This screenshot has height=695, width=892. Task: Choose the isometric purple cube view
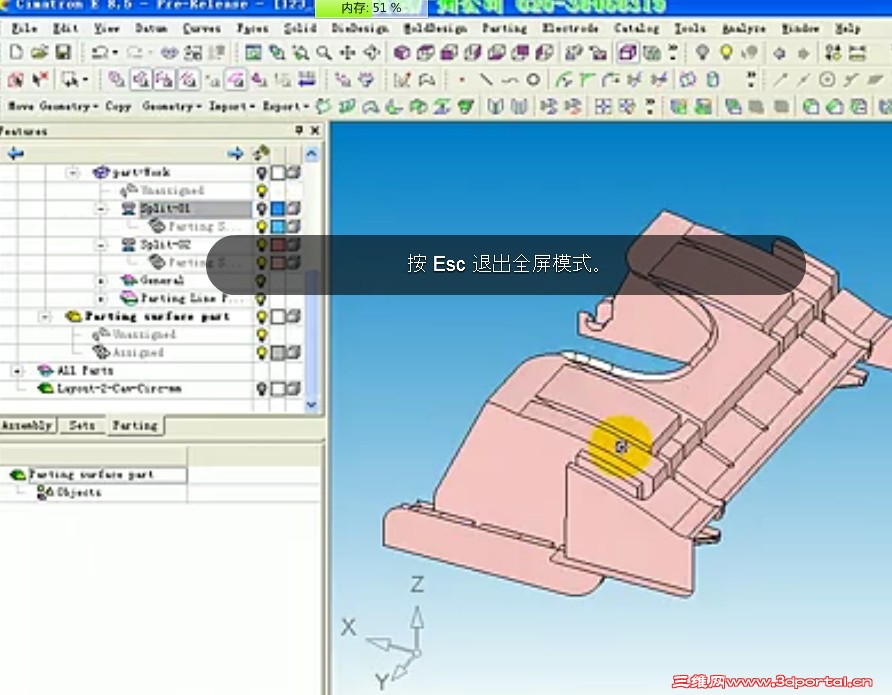(x=402, y=53)
